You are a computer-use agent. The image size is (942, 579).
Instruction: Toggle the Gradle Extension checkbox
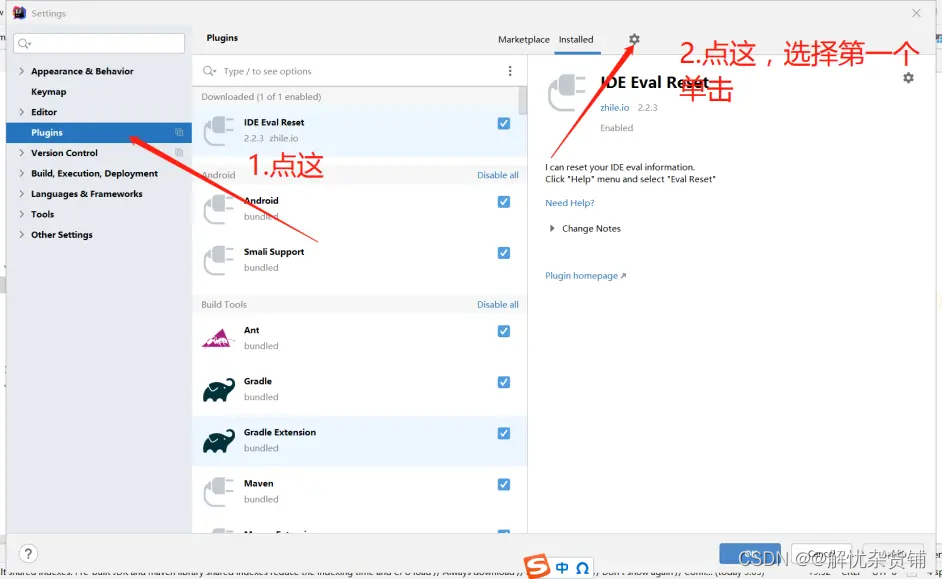coord(504,433)
